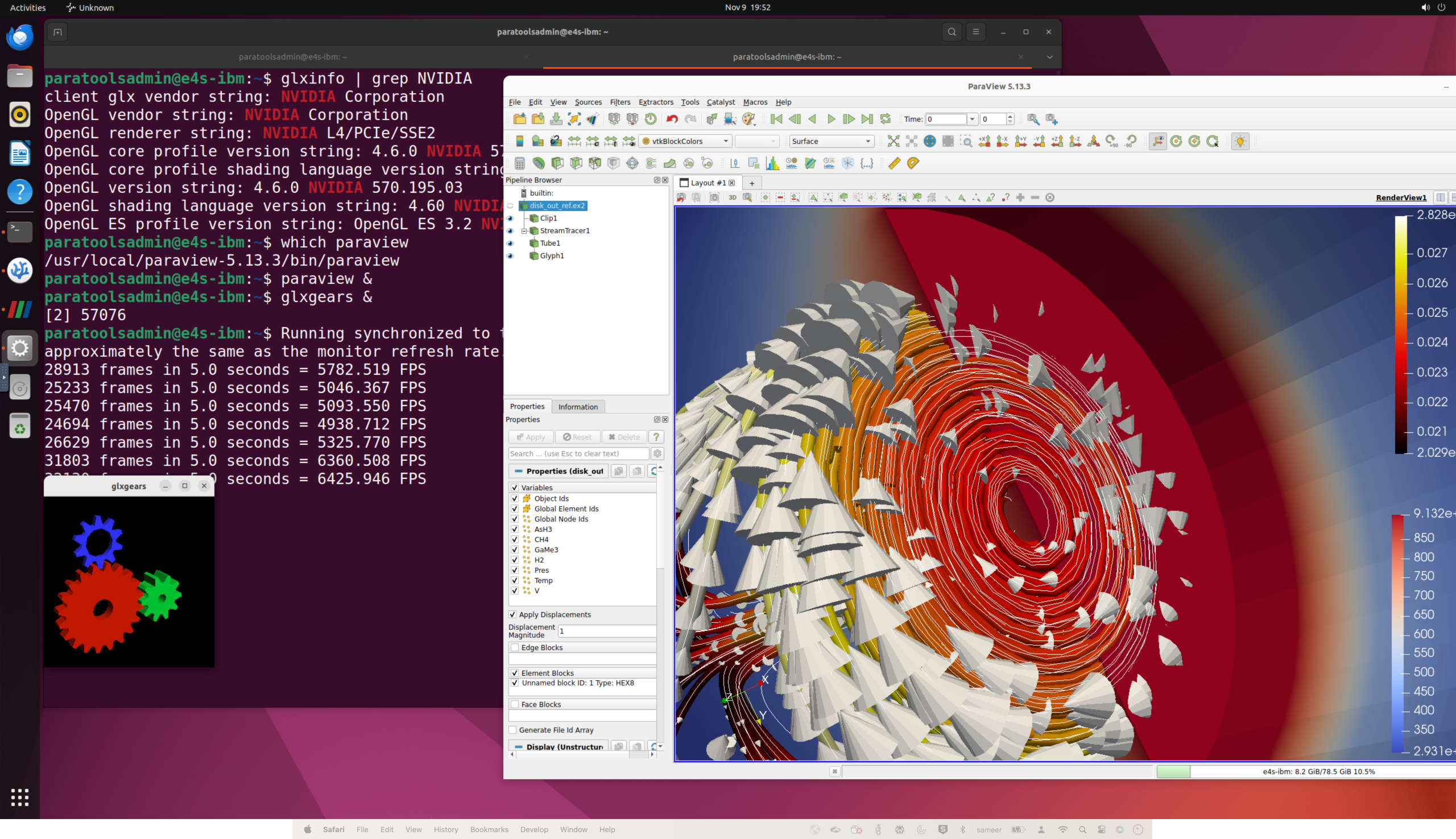Enable the Edge Blocks checkbox

click(x=515, y=648)
